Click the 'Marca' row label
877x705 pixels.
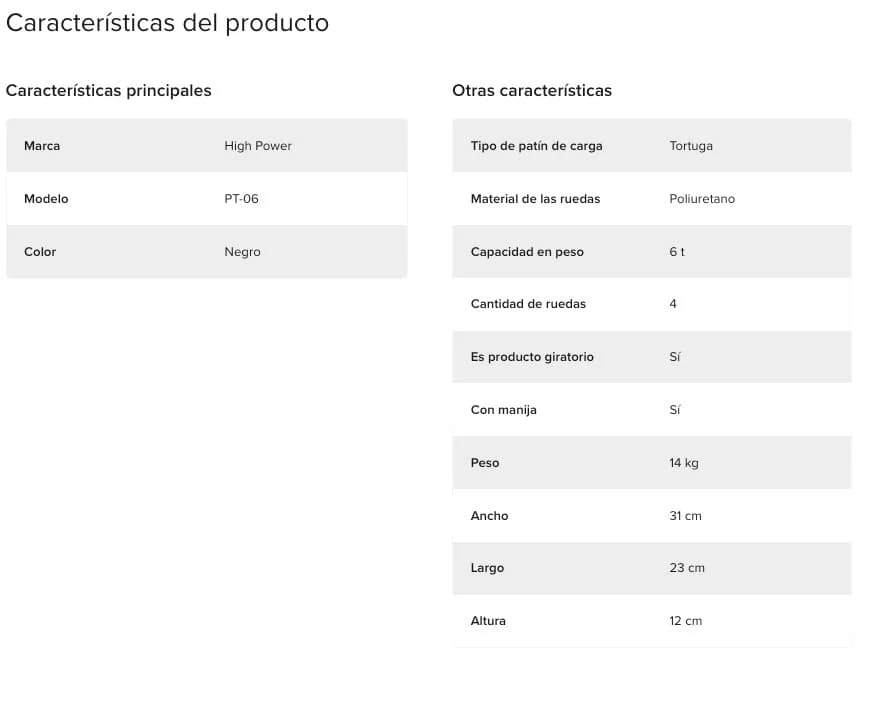point(42,146)
